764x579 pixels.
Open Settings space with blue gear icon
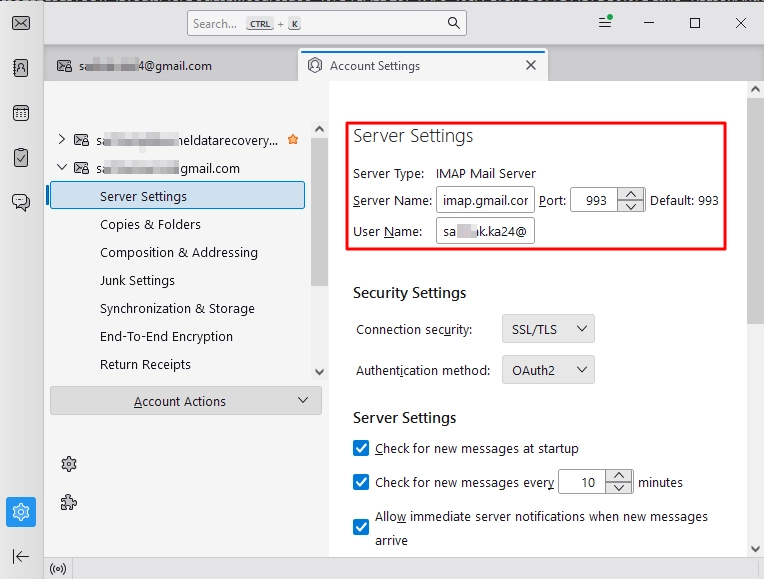coord(21,512)
